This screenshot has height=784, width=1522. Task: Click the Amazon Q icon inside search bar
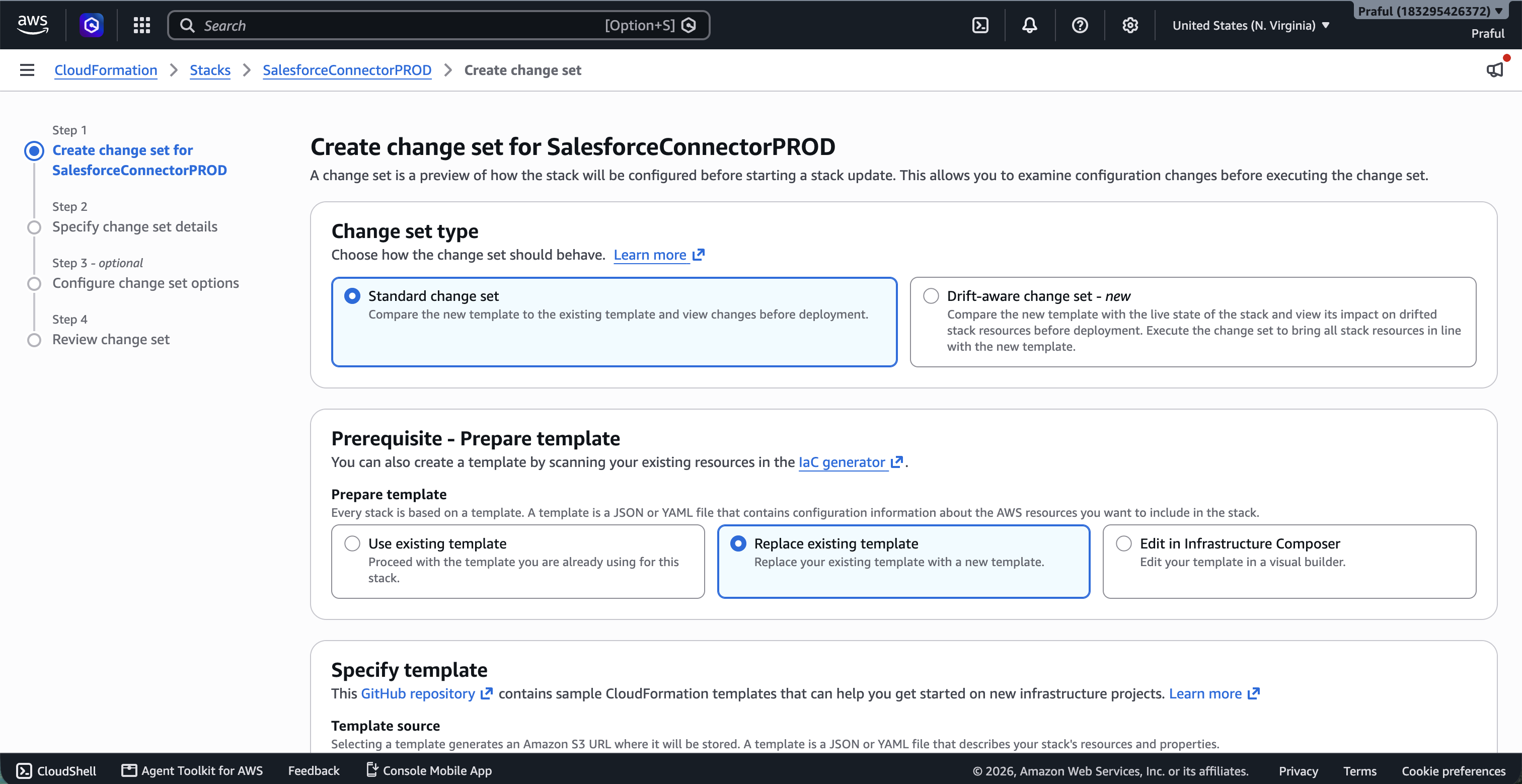689,25
